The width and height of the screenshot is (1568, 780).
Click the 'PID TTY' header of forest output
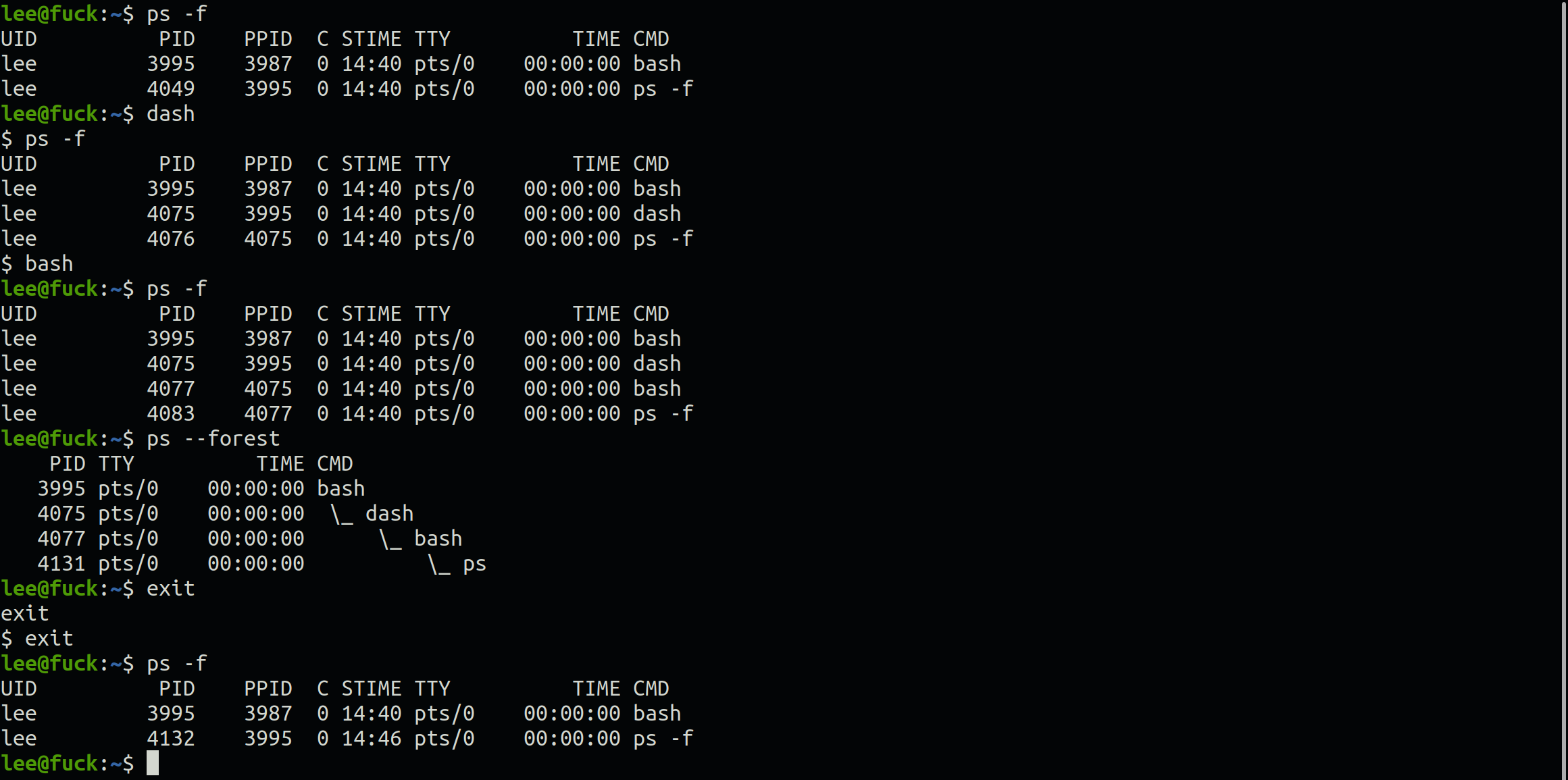[92, 464]
